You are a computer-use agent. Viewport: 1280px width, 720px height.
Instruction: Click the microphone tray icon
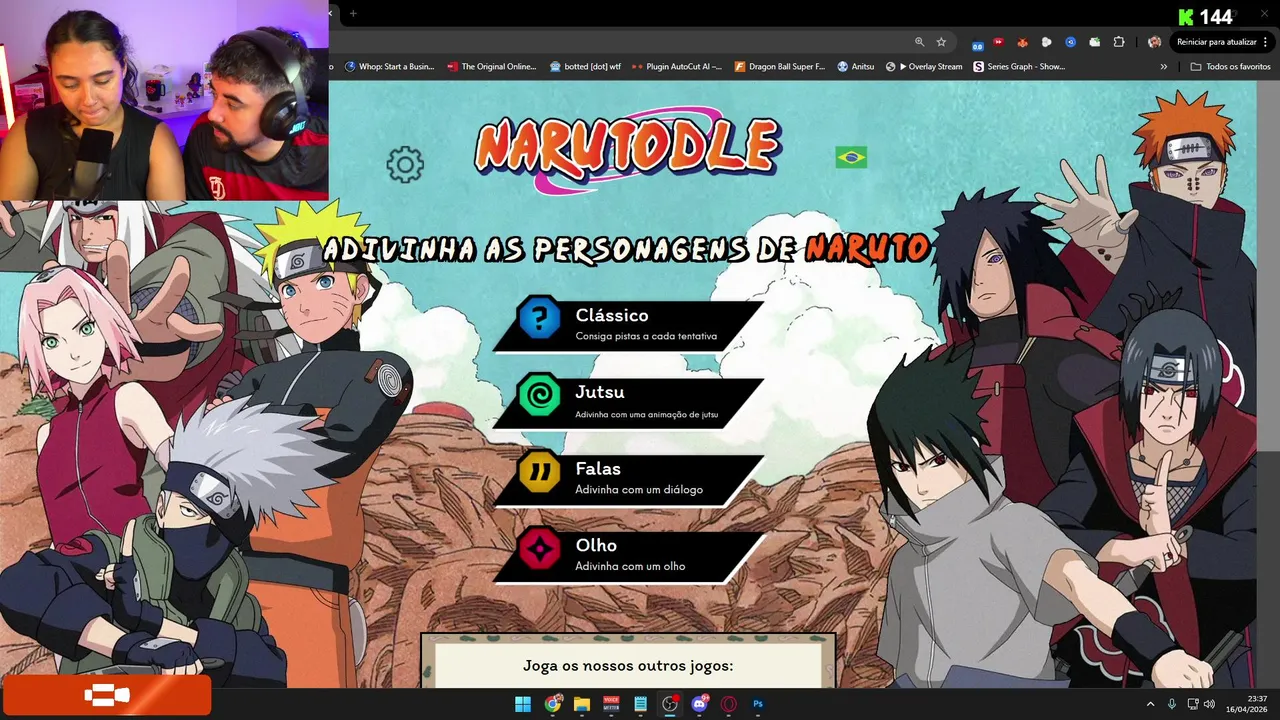(x=1172, y=704)
